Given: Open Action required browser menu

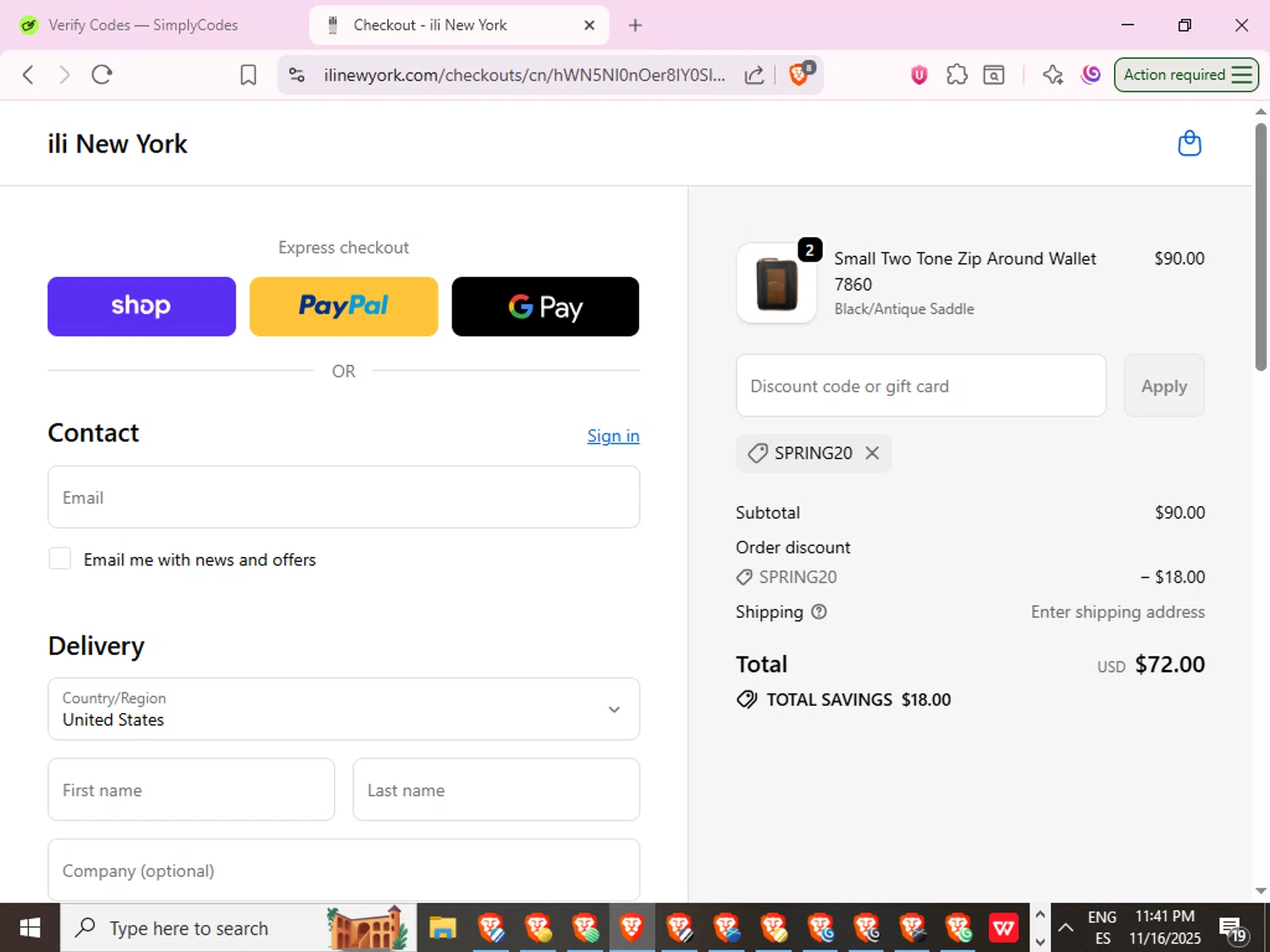Looking at the screenshot, I should pyautogui.click(x=1186, y=74).
